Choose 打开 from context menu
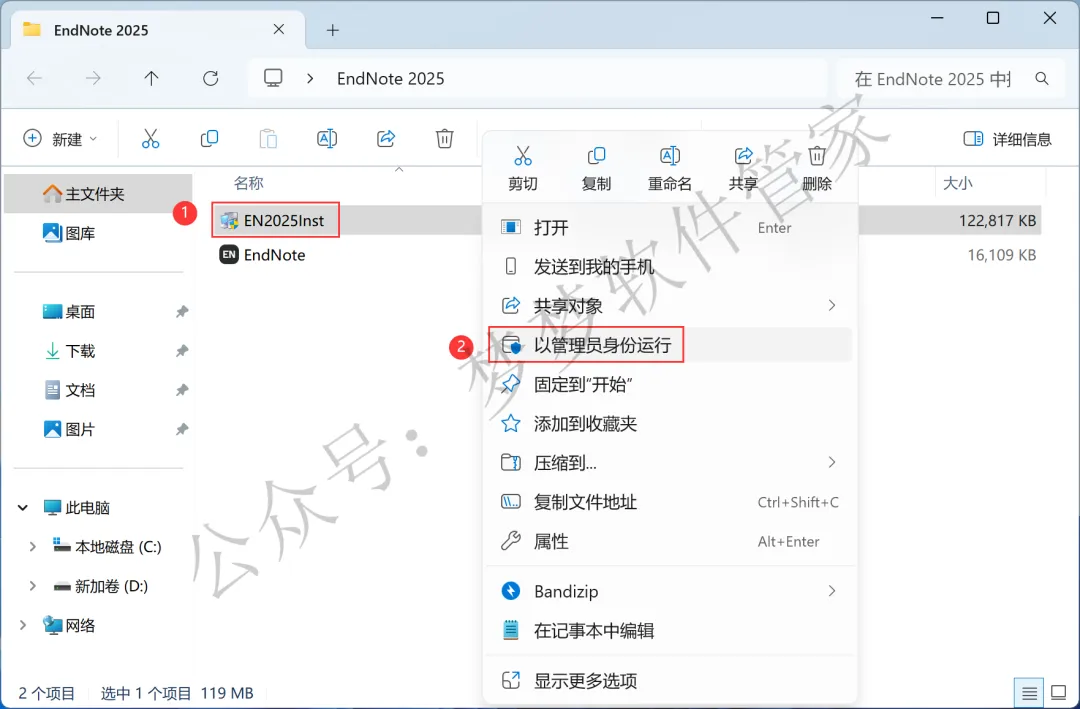This screenshot has height=709, width=1080. click(672, 227)
